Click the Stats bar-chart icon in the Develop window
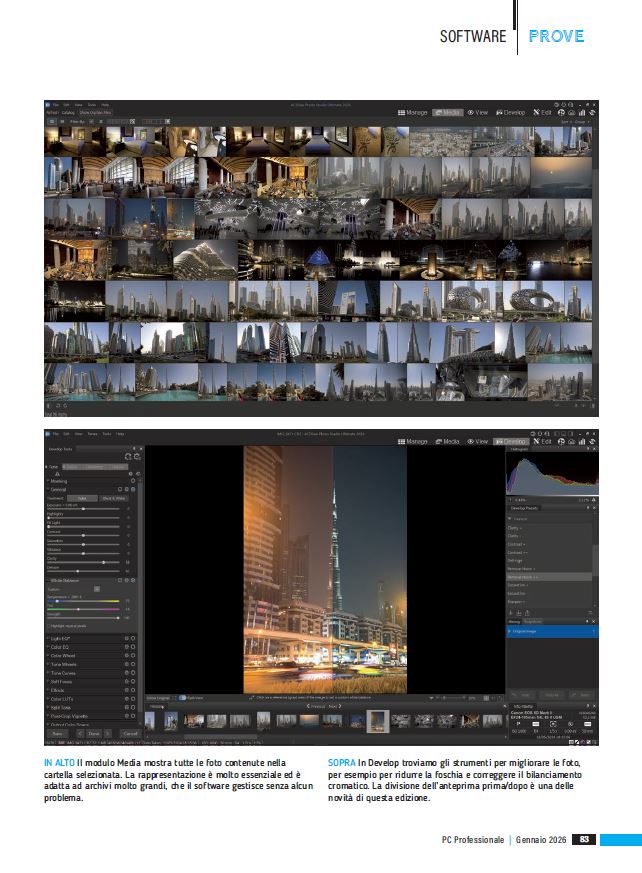The image size is (642, 873). click(x=582, y=442)
